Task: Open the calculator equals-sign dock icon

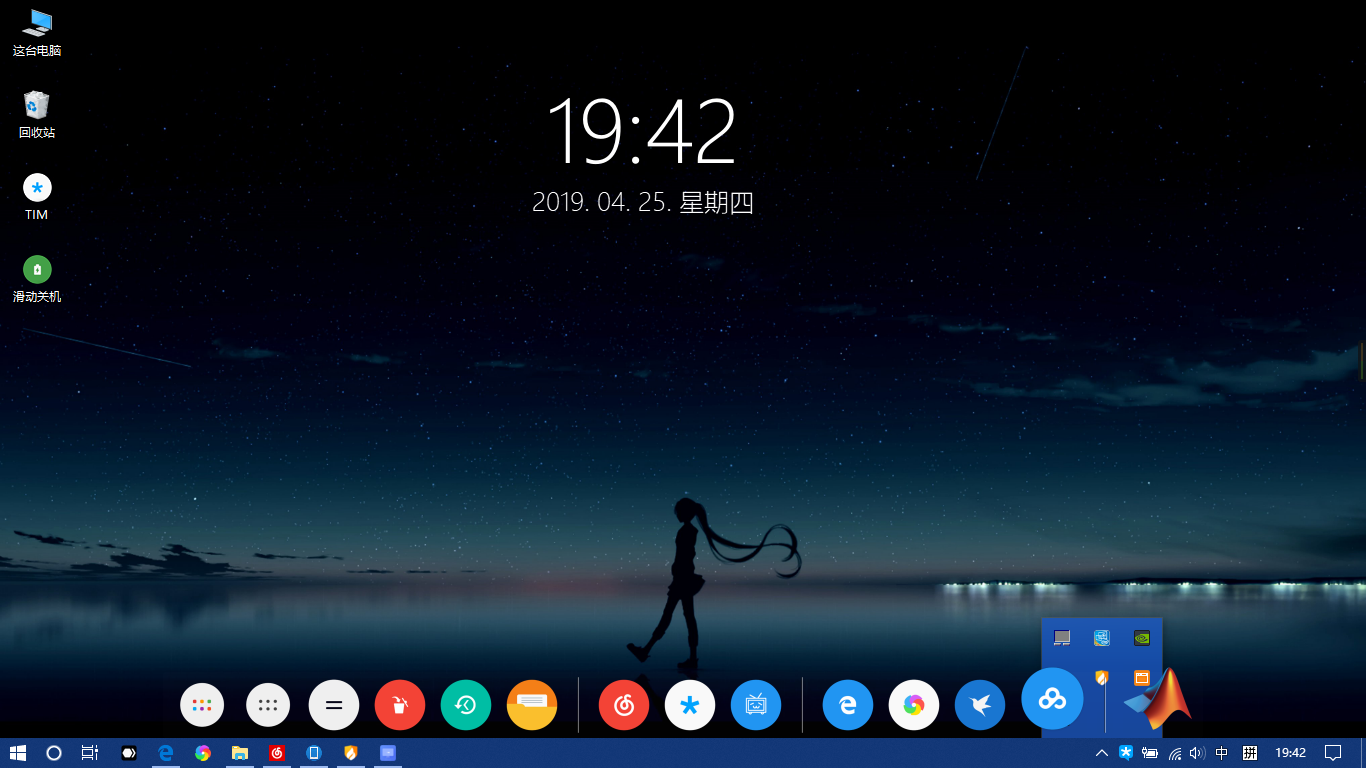Action: point(334,705)
